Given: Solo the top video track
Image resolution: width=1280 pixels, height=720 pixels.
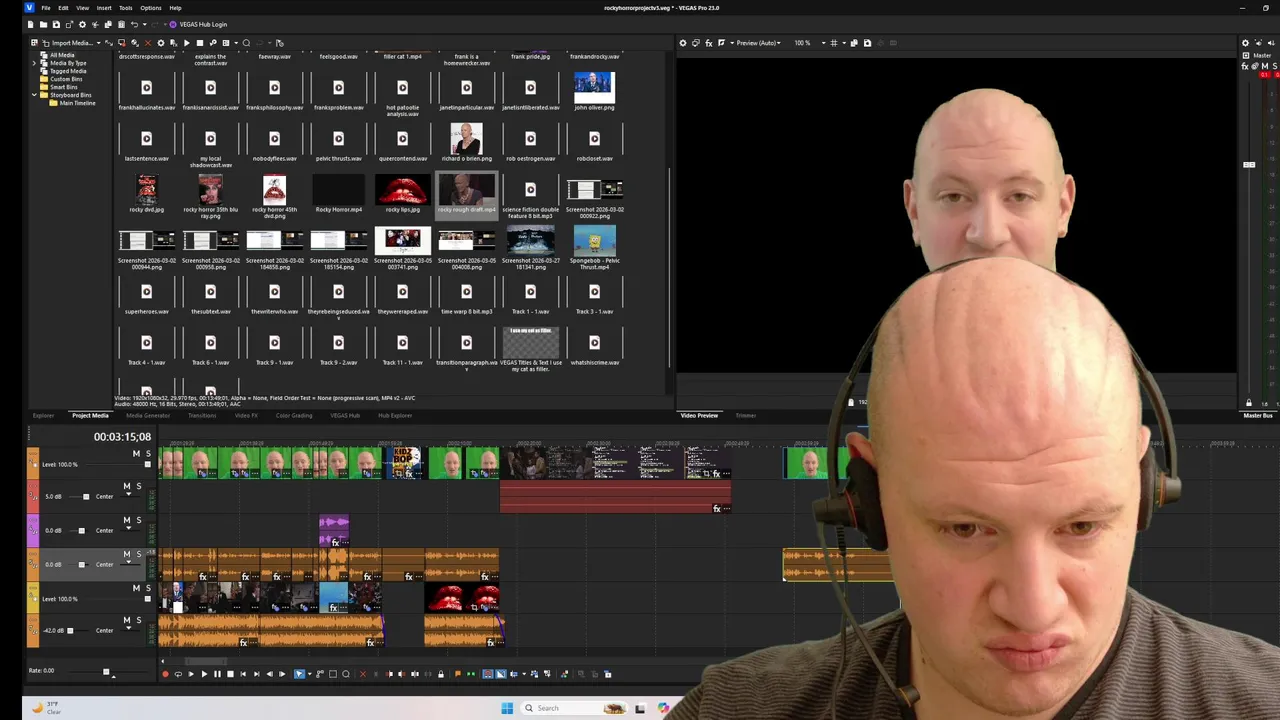Looking at the screenshot, I should click(x=148, y=454).
